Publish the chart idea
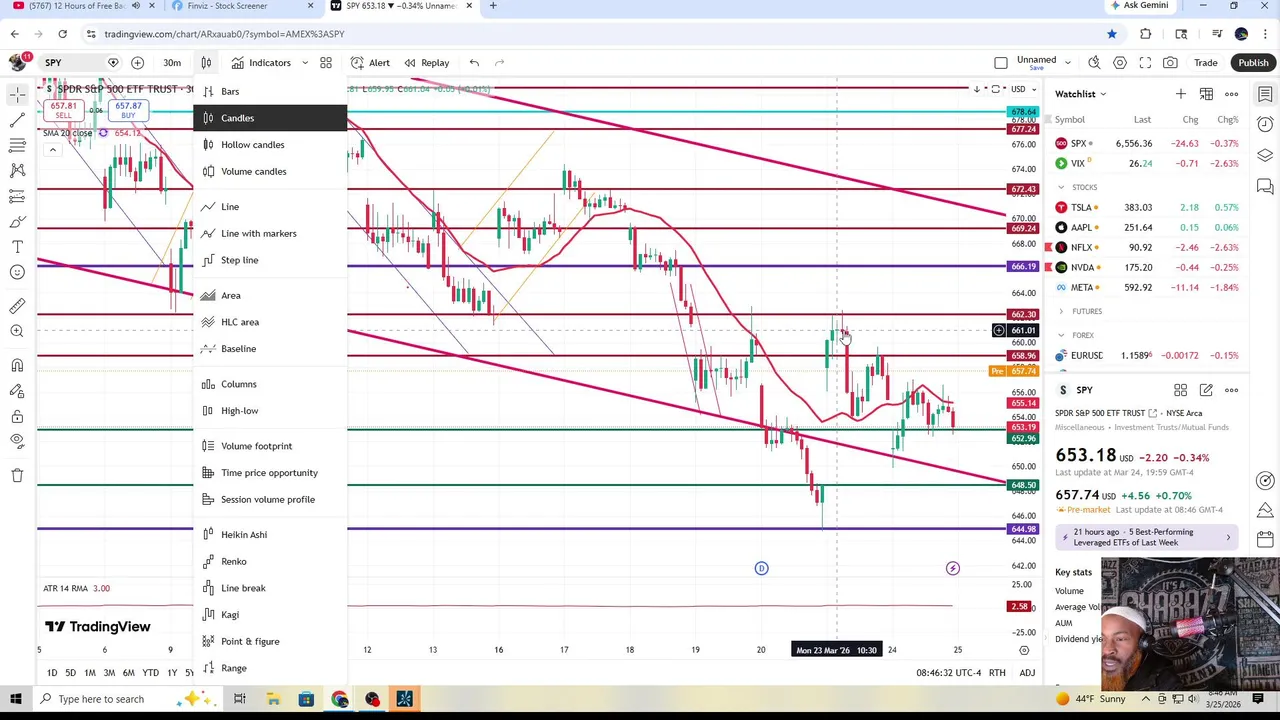 (x=1253, y=63)
